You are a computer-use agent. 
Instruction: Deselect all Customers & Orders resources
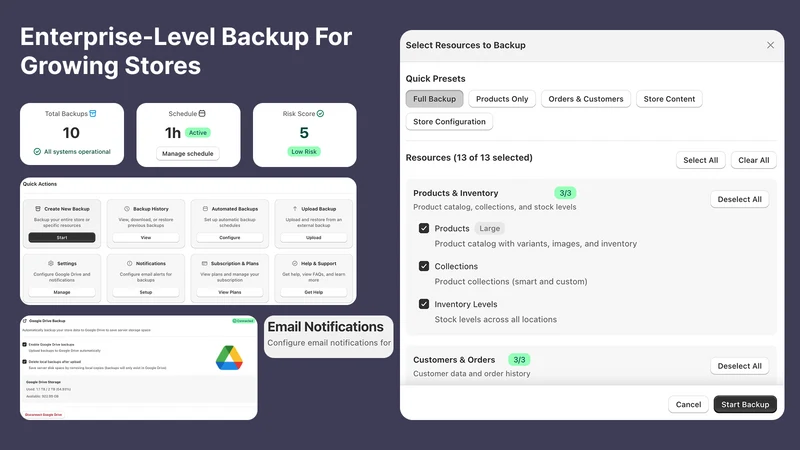click(x=739, y=366)
